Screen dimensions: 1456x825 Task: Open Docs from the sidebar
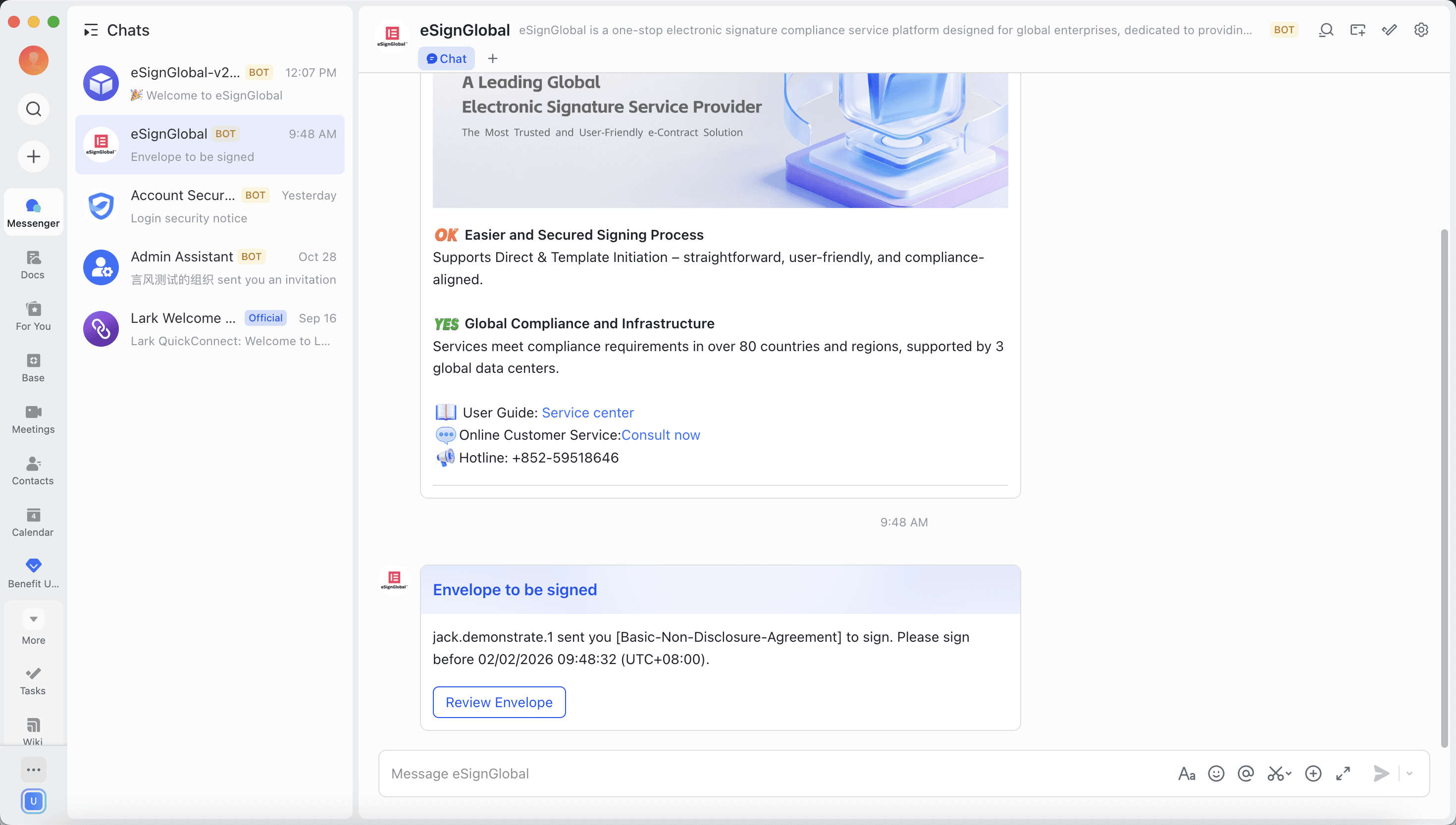(x=33, y=264)
